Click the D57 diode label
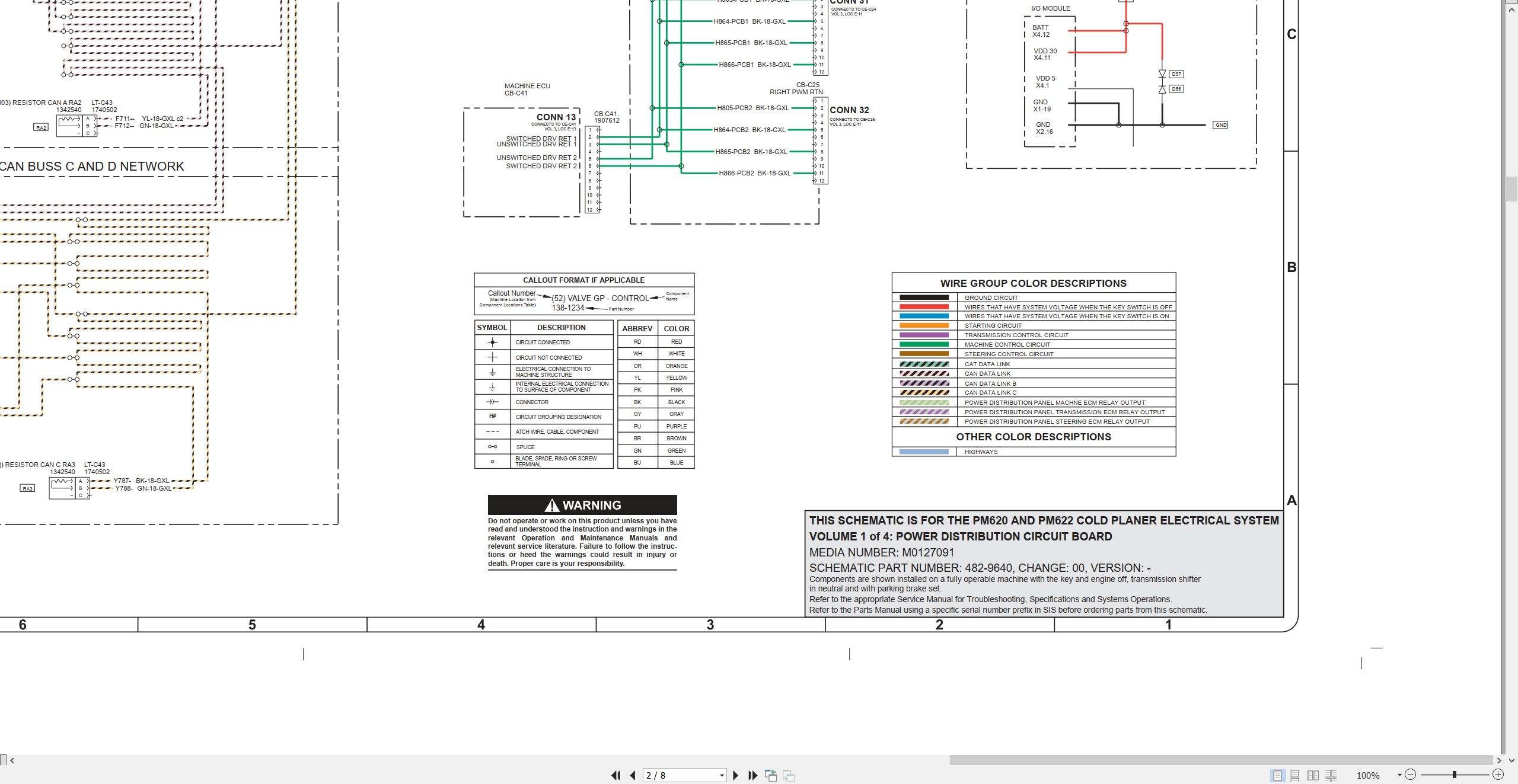 [x=1176, y=74]
